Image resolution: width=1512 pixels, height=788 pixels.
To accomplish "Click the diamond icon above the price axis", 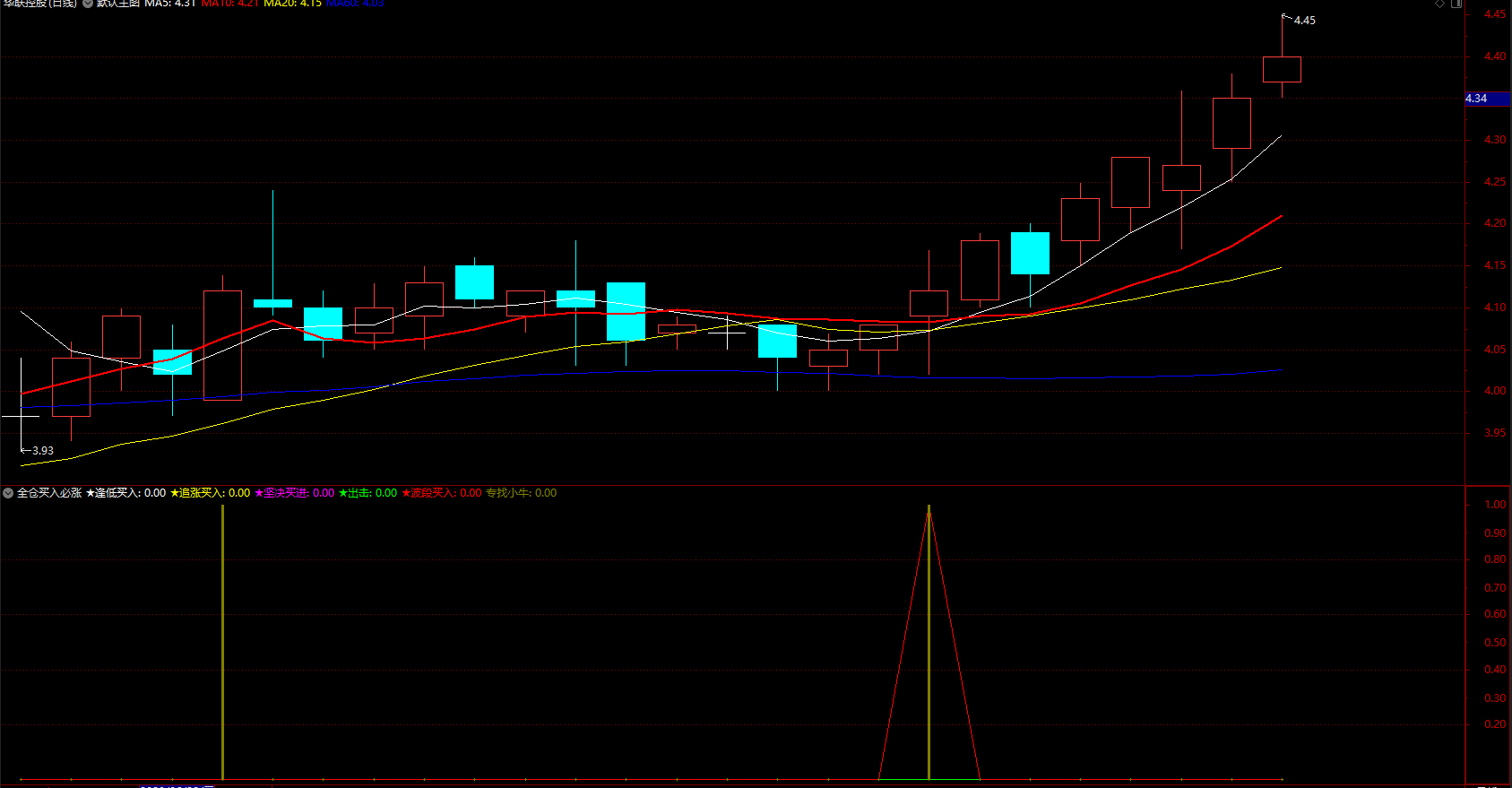I will point(1440,4).
